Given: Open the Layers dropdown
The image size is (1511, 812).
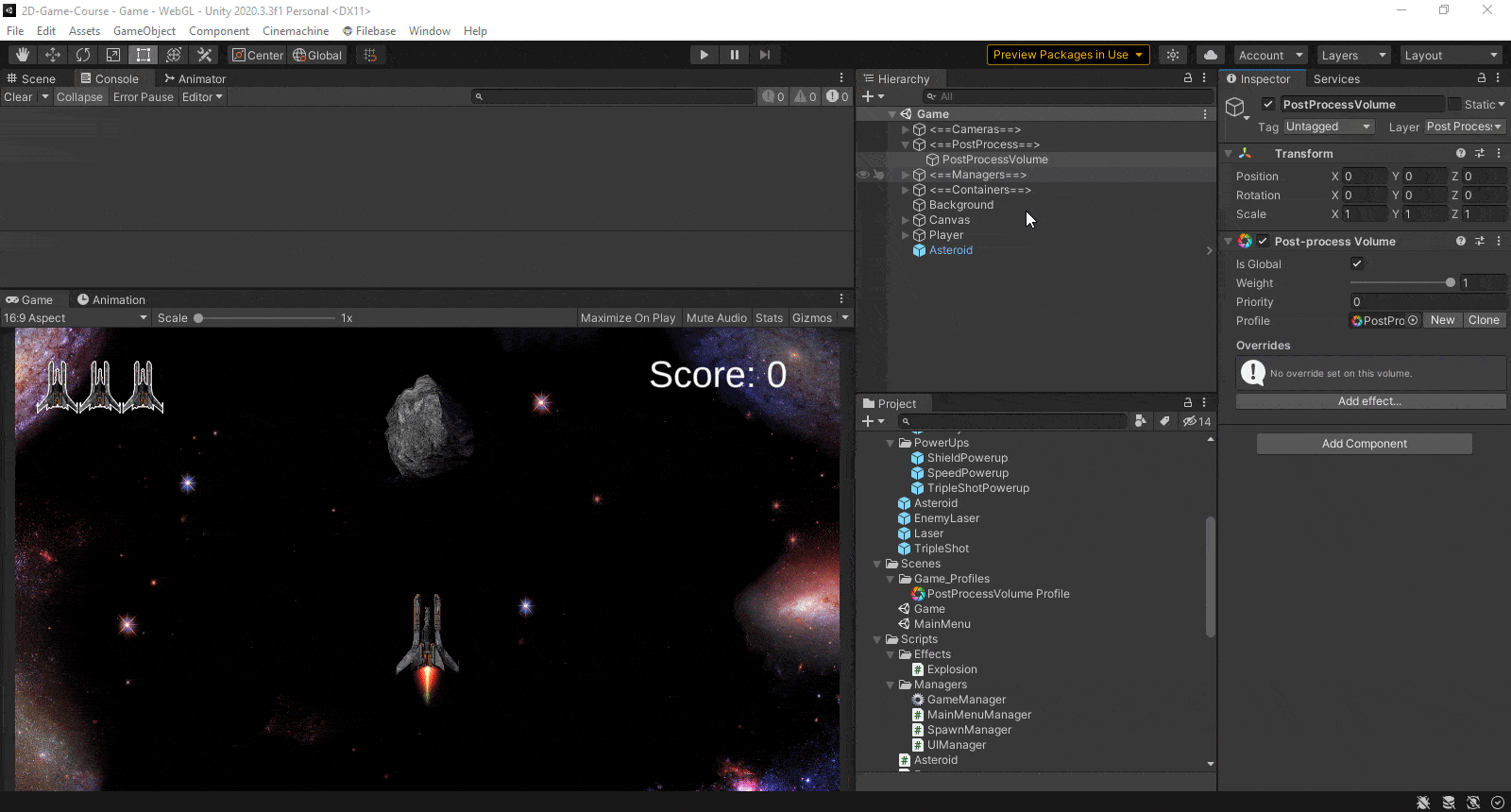Looking at the screenshot, I should [x=1352, y=55].
